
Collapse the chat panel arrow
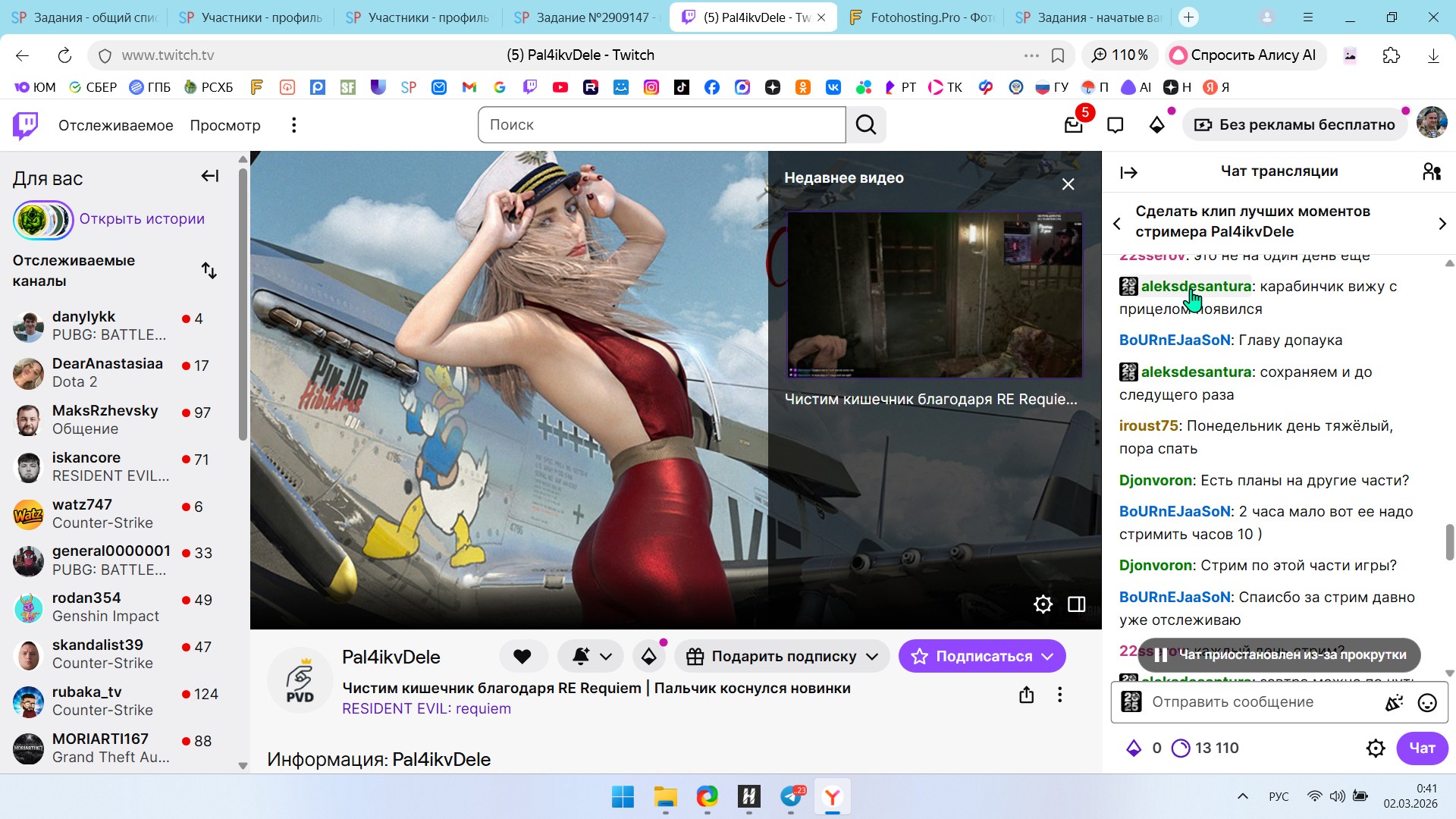[1128, 173]
